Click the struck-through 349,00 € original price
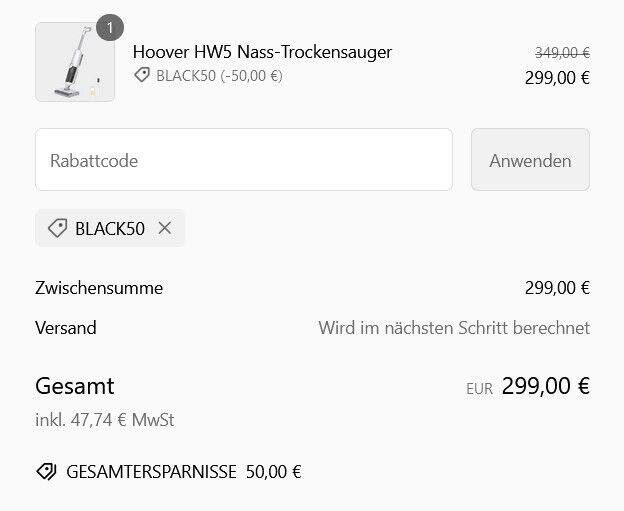This screenshot has height=511, width=624. 562,53
